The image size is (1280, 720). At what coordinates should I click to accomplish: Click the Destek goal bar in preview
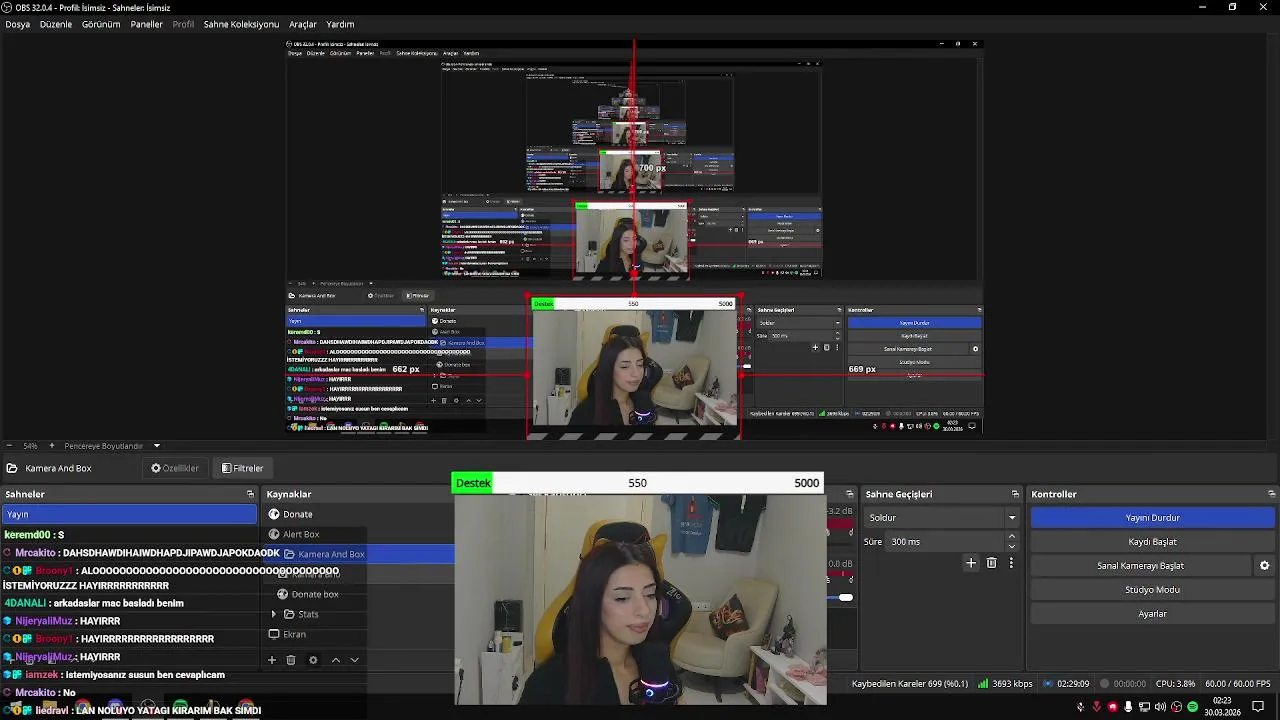[x=637, y=483]
